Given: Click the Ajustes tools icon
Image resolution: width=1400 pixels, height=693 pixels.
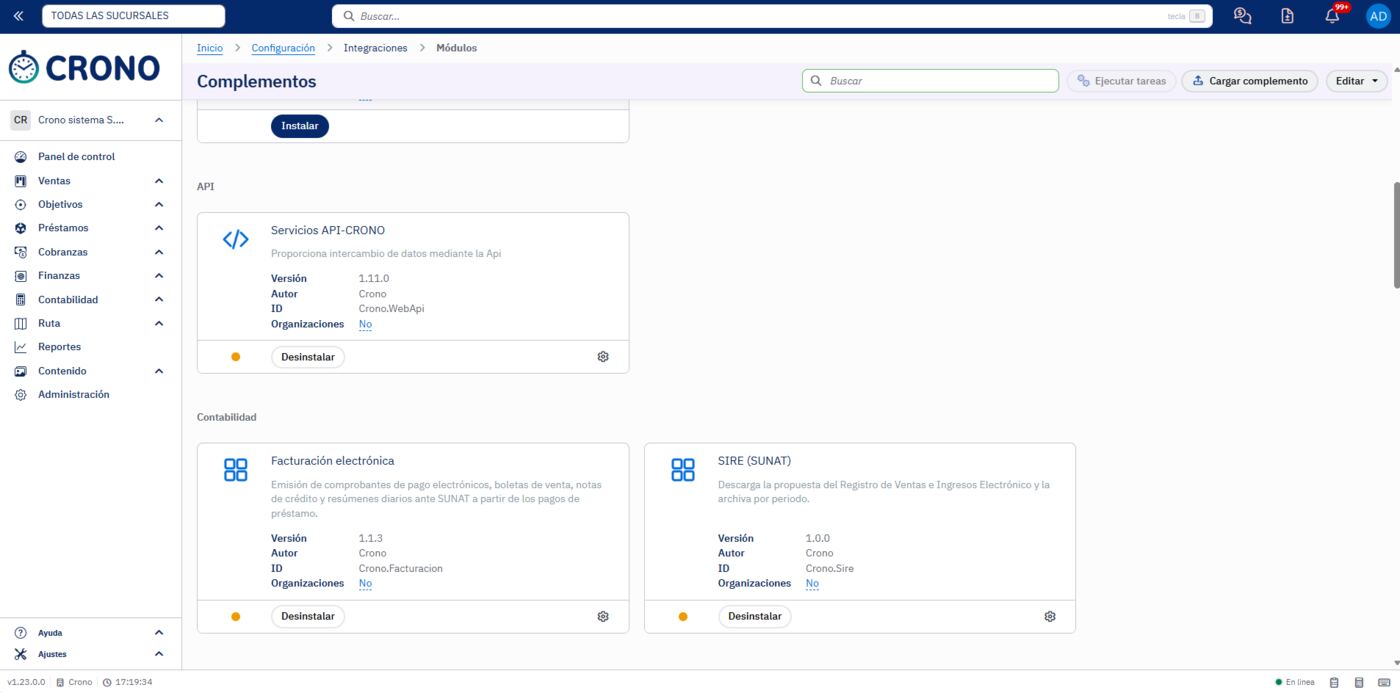Looking at the screenshot, I should click(20, 654).
